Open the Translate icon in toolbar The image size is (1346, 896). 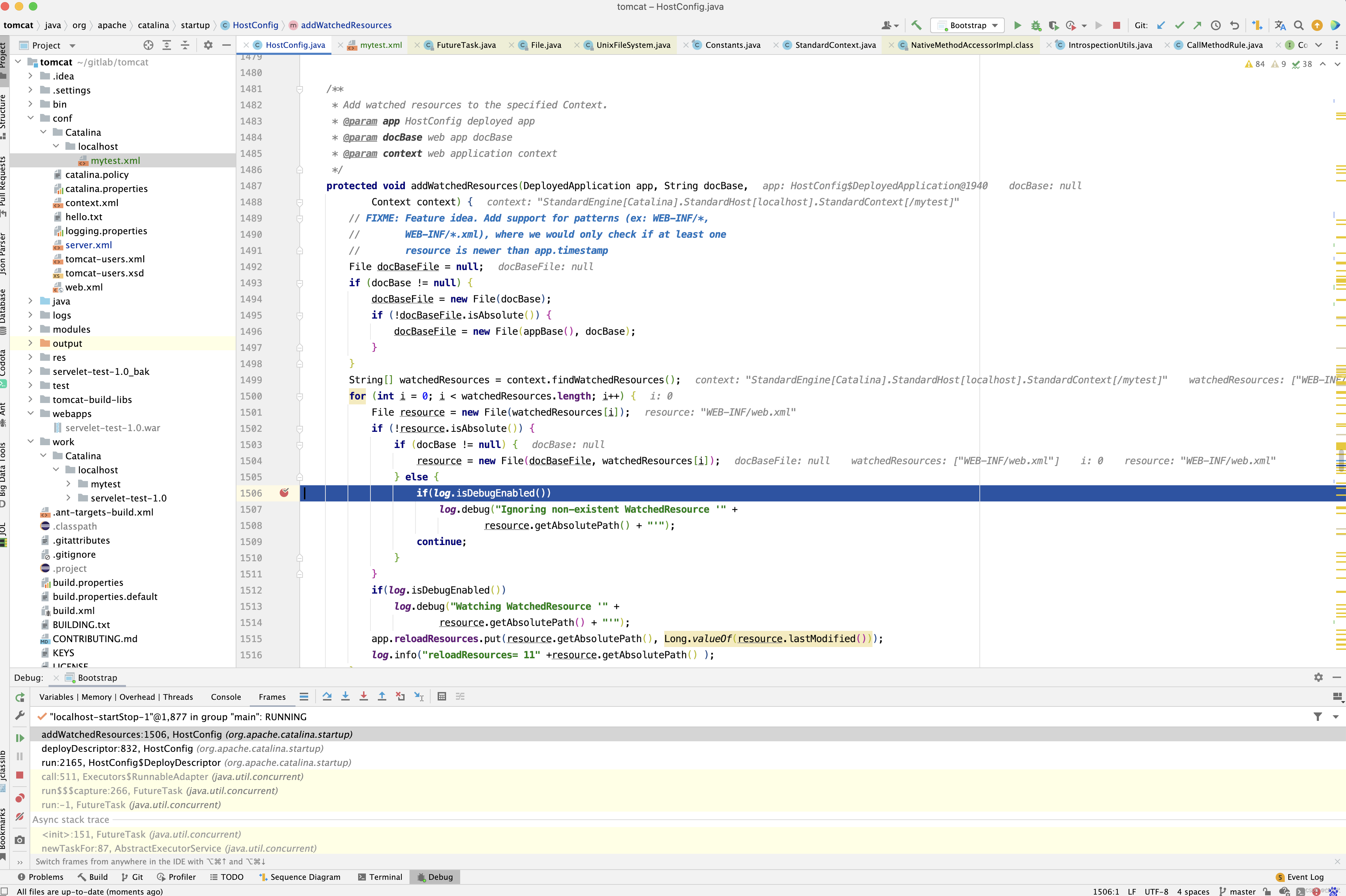click(1280, 25)
